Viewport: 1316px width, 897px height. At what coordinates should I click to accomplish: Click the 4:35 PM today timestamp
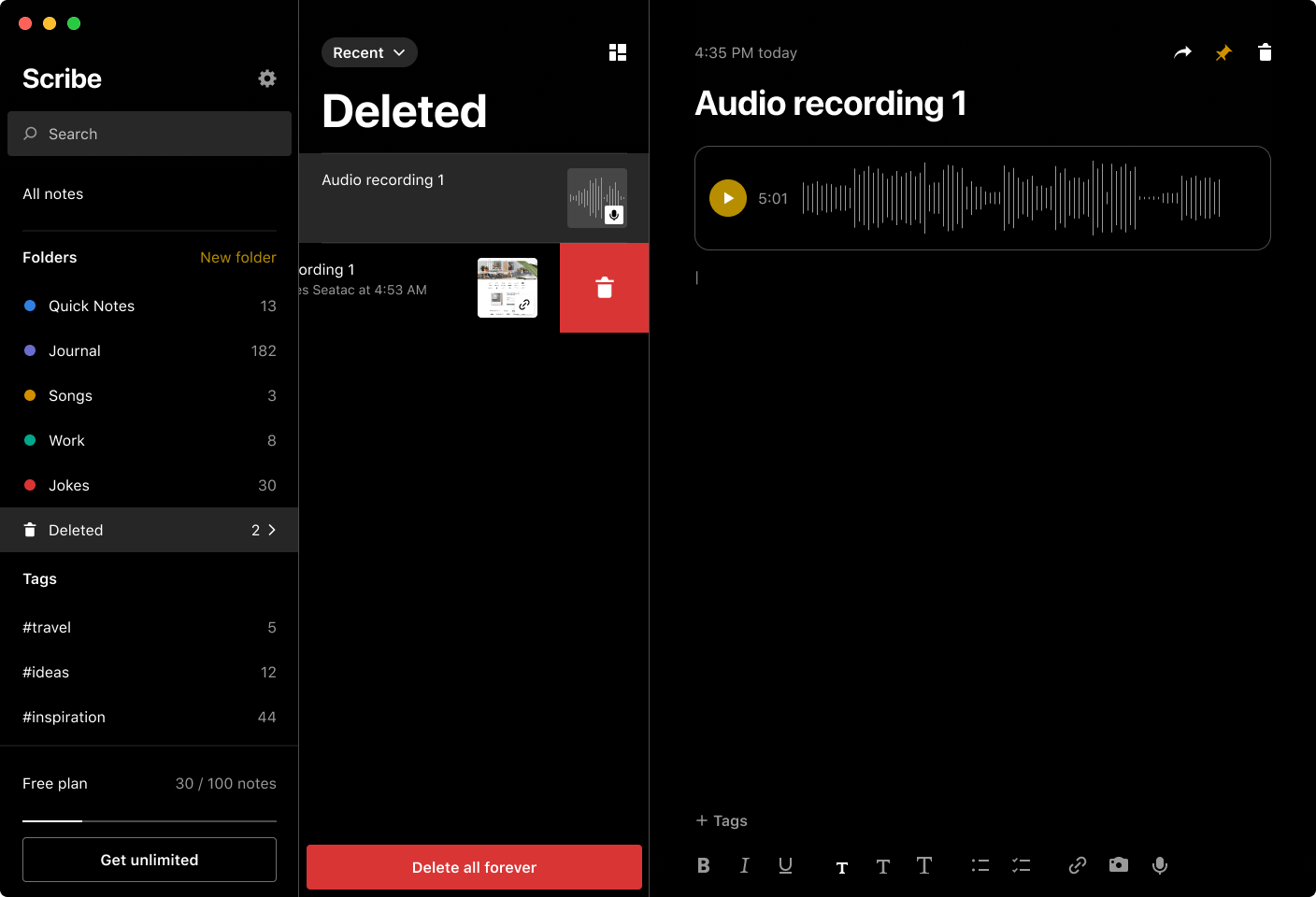pos(746,53)
